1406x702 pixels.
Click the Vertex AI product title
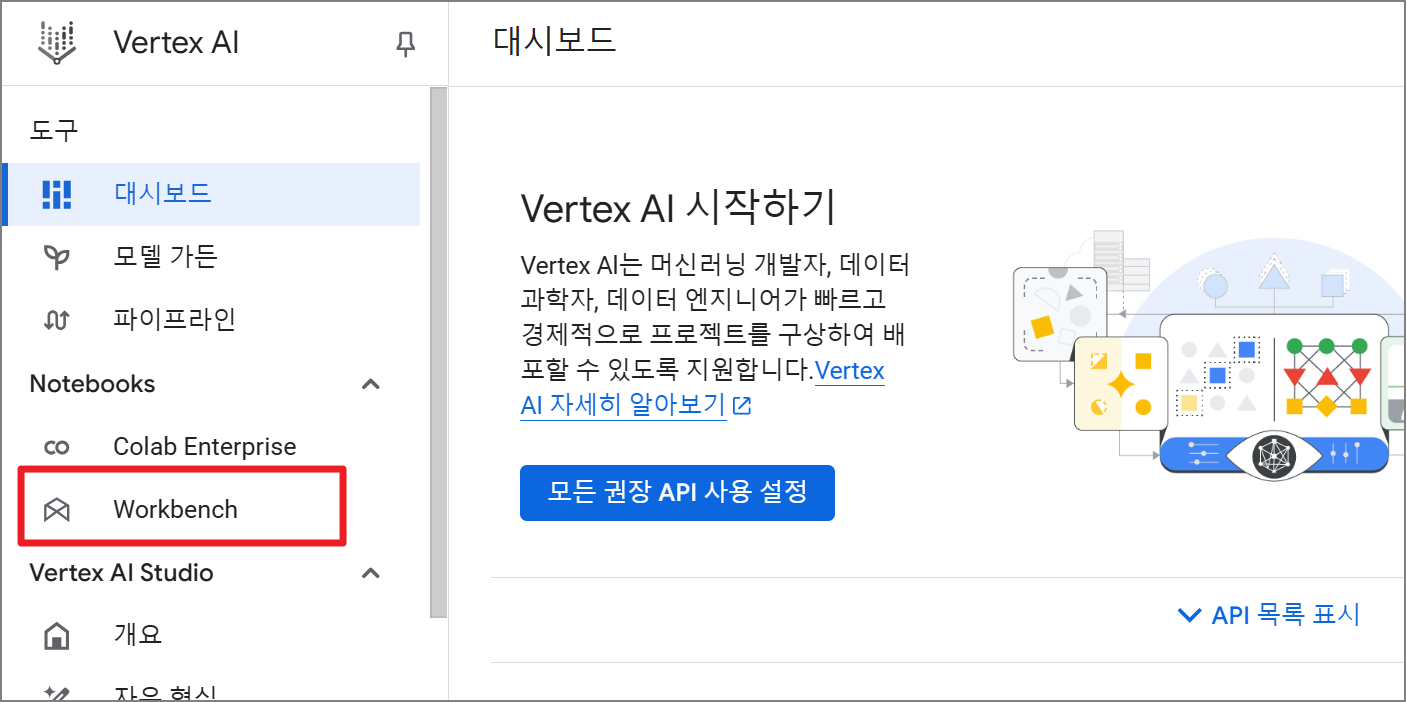pos(176,43)
